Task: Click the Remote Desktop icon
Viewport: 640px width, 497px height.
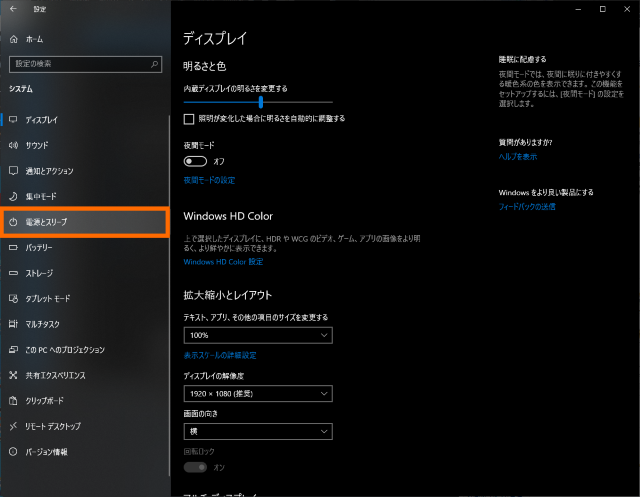Action: coord(14,426)
